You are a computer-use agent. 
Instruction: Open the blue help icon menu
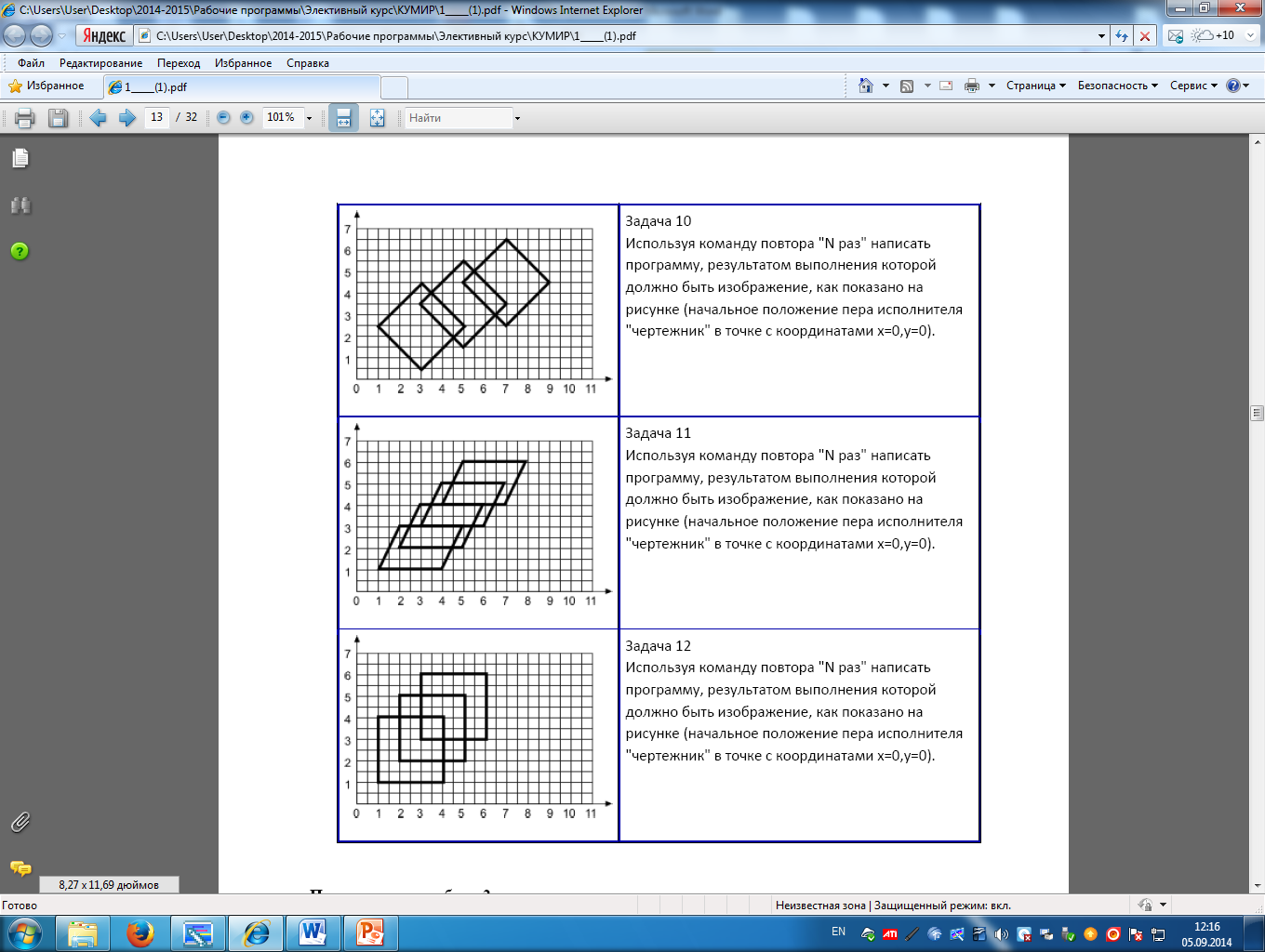[x=1238, y=86]
